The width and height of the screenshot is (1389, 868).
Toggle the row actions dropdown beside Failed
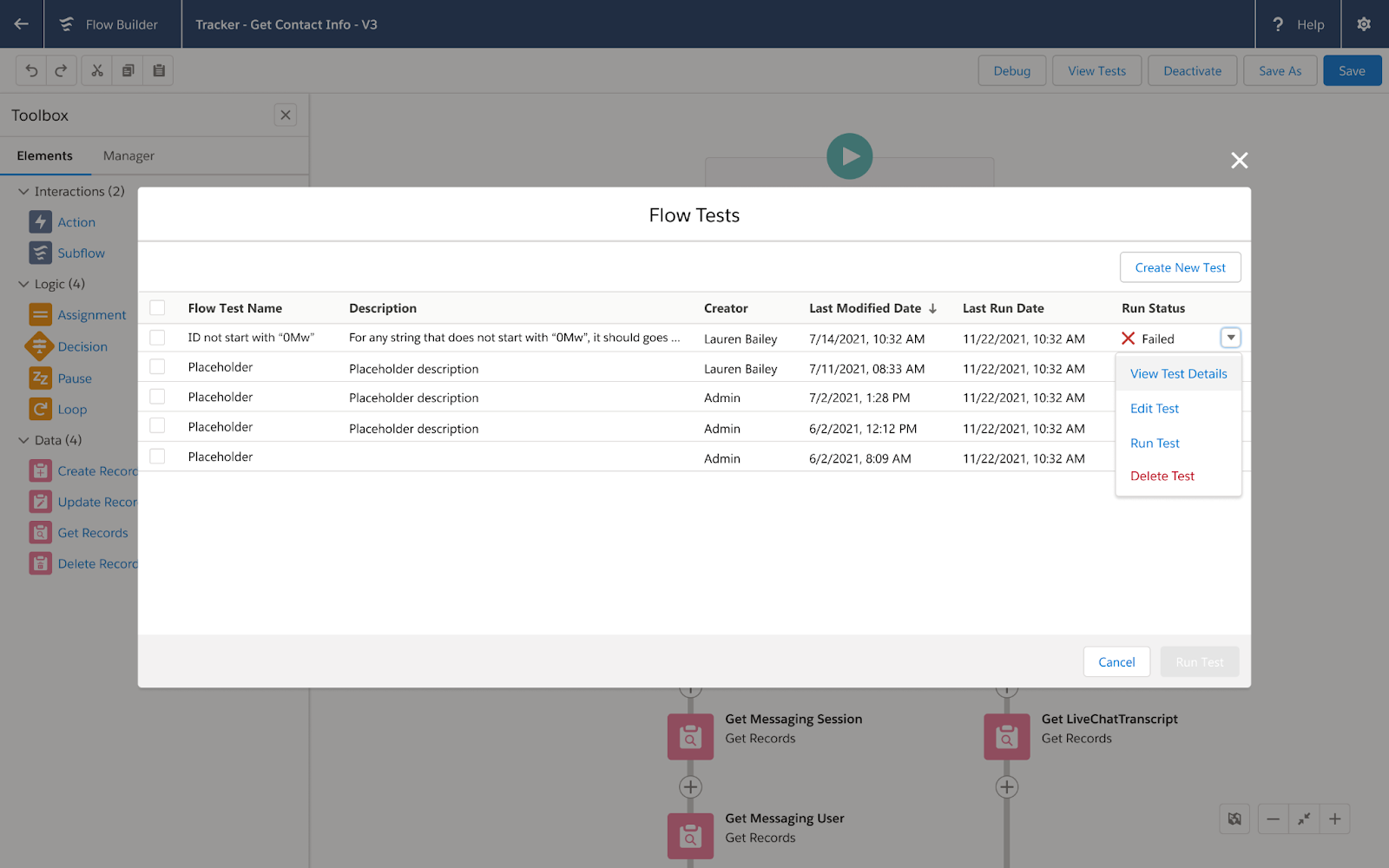coord(1230,338)
